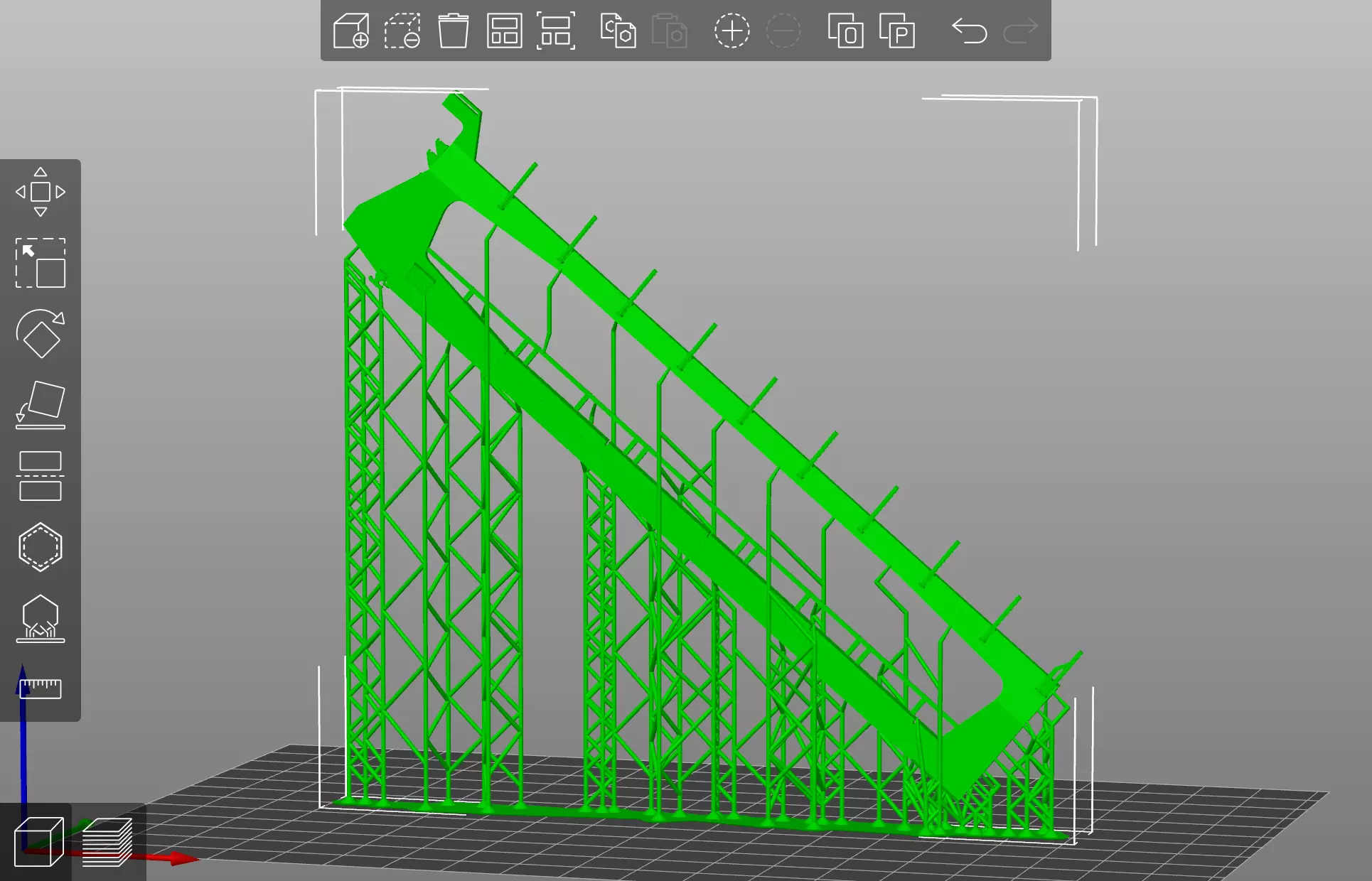Image resolution: width=1372 pixels, height=881 pixels.
Task: Open the Cut tool
Action: tap(41, 476)
